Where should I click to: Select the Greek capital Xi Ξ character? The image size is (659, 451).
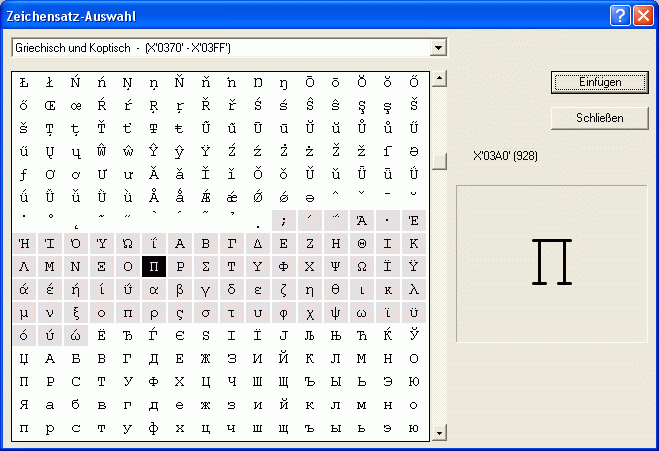pos(101,267)
